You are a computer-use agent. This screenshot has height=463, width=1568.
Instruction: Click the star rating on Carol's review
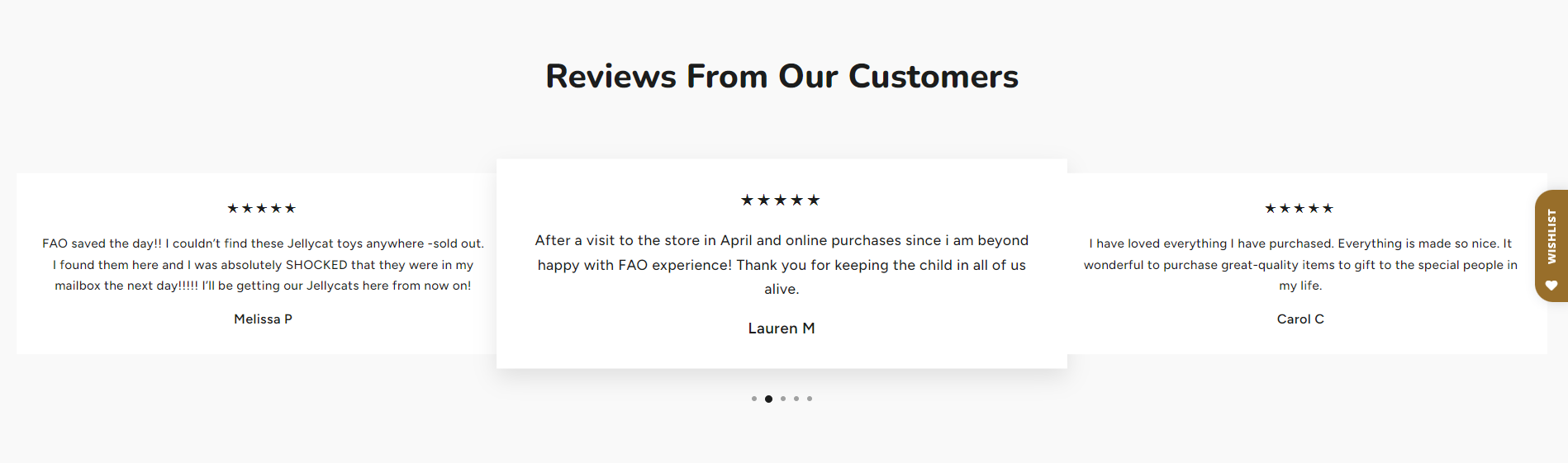coord(1300,209)
